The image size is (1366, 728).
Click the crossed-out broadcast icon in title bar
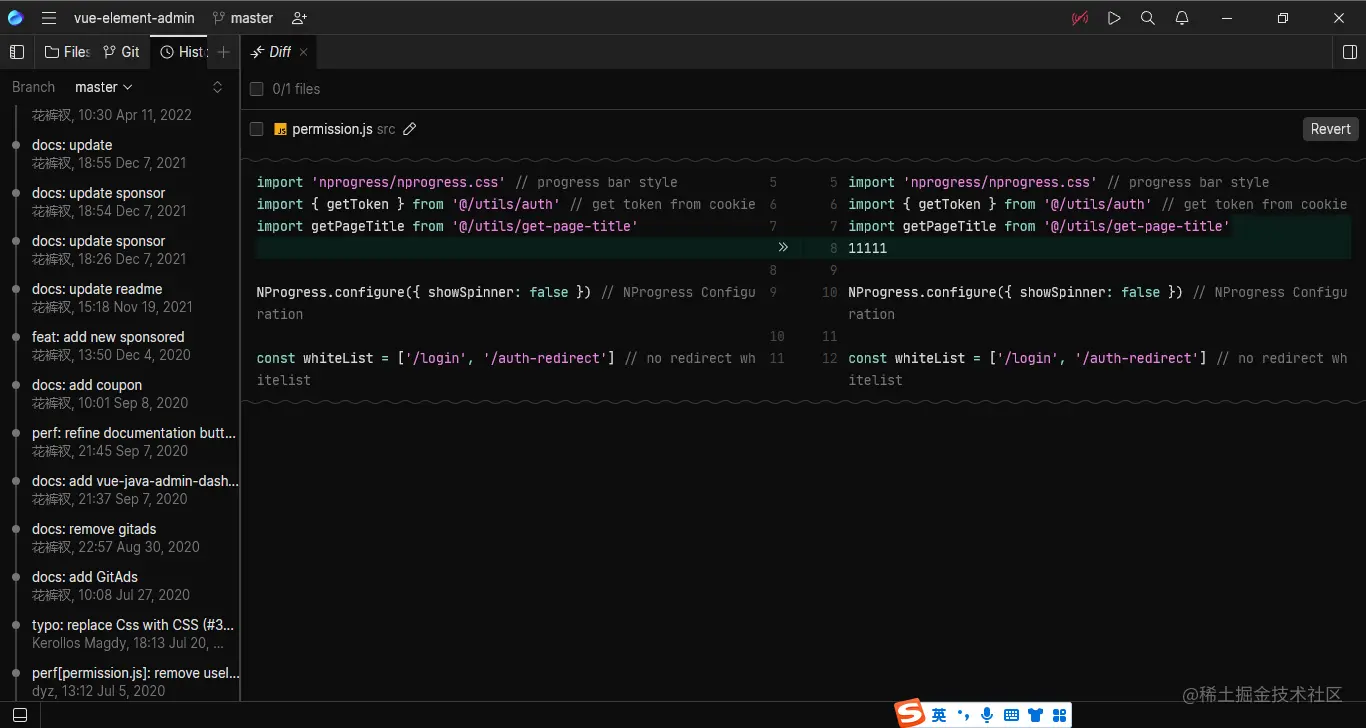[1079, 17]
